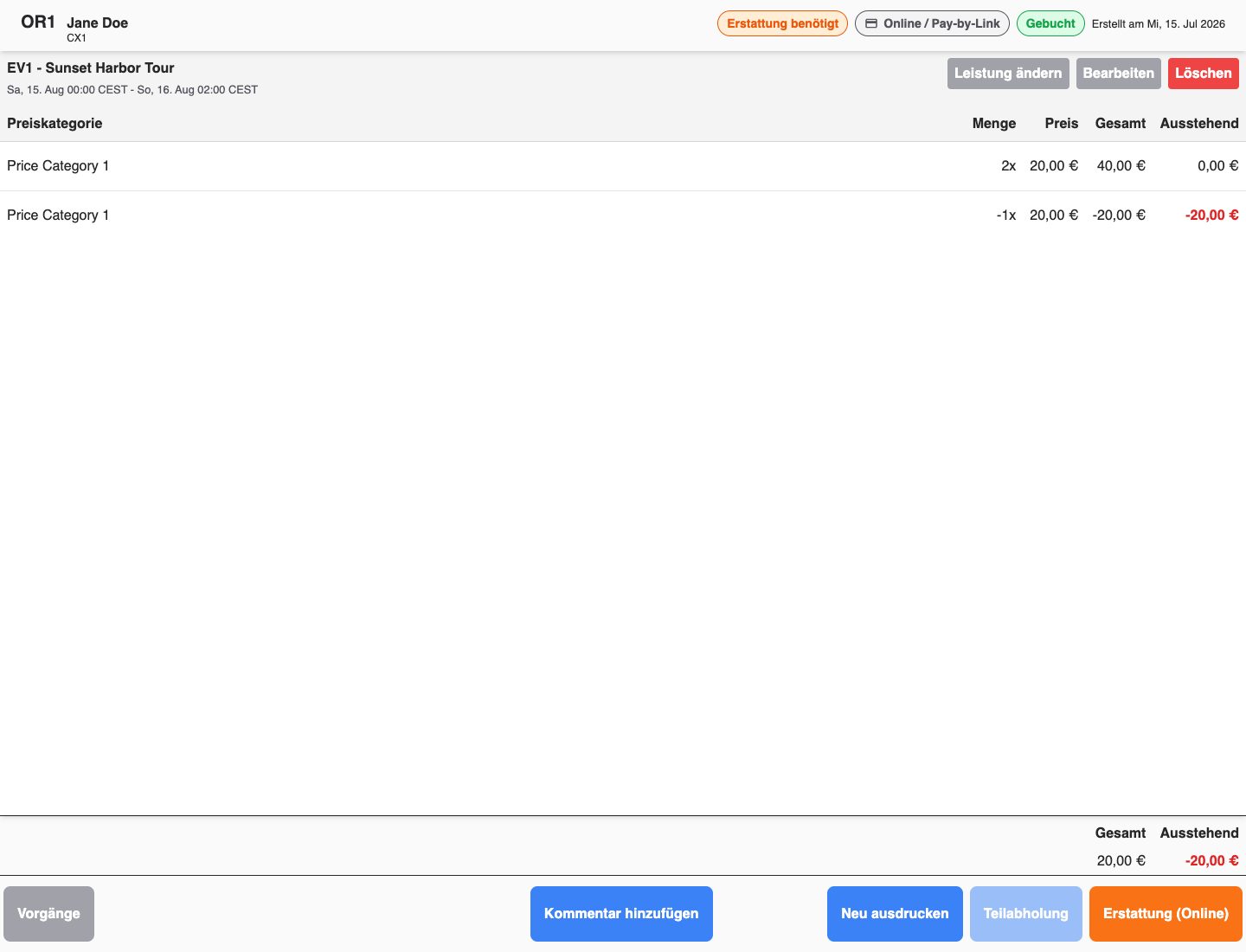Reprint with Neu ausdrucken
Screen dimensions: 1246x952
pos(895,914)
